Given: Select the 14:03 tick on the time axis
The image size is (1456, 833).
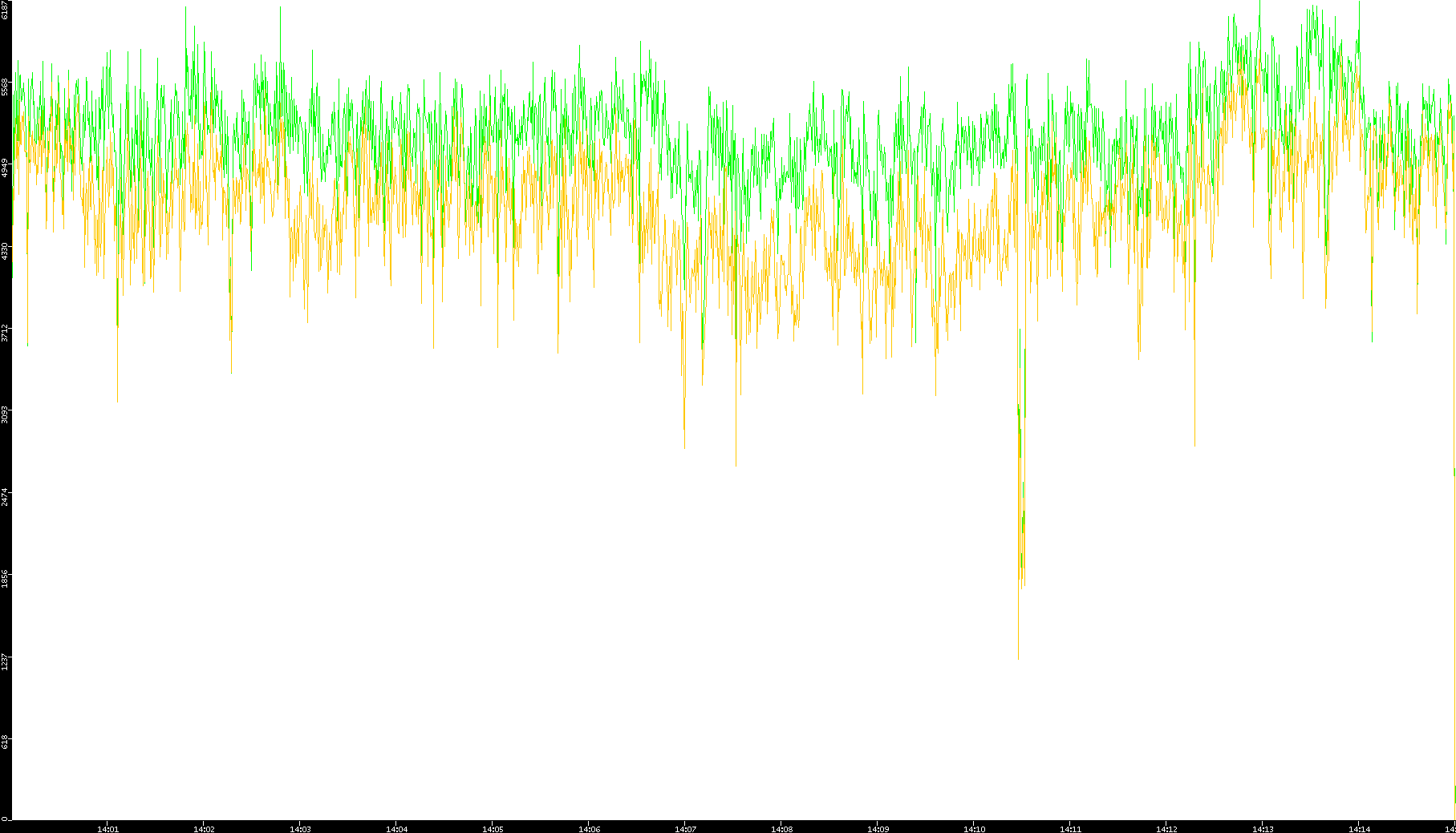Looking at the screenshot, I should (x=300, y=828).
